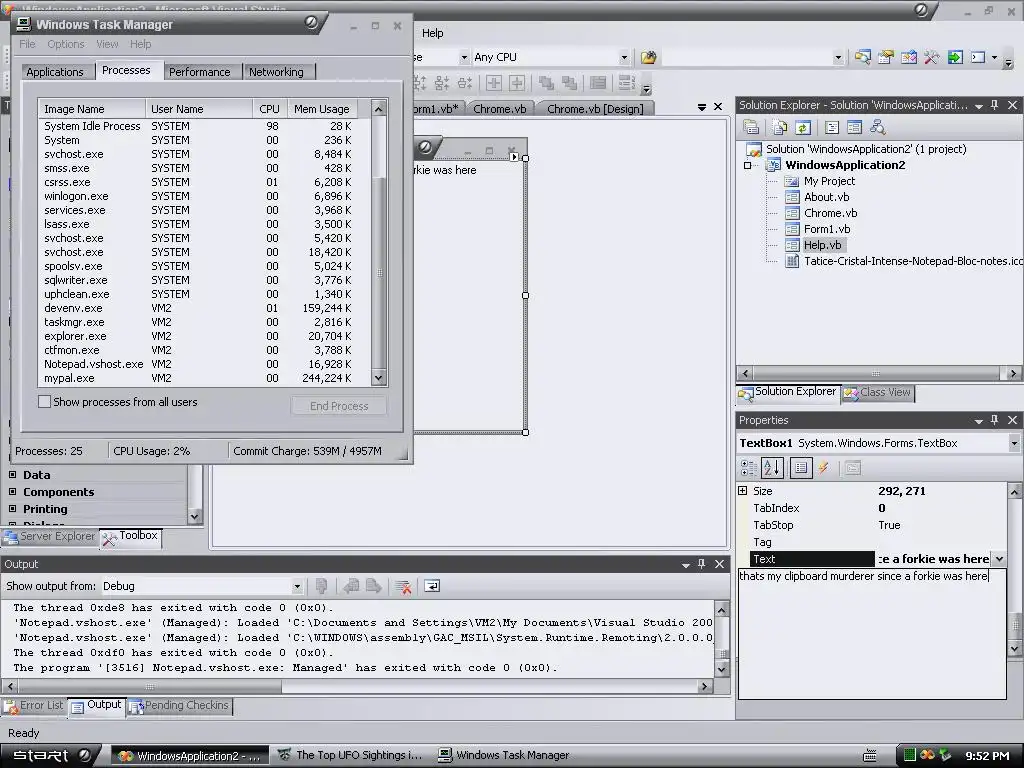The image size is (1024, 768).
Task: Enable Show processes from all users
Action: coord(44,402)
